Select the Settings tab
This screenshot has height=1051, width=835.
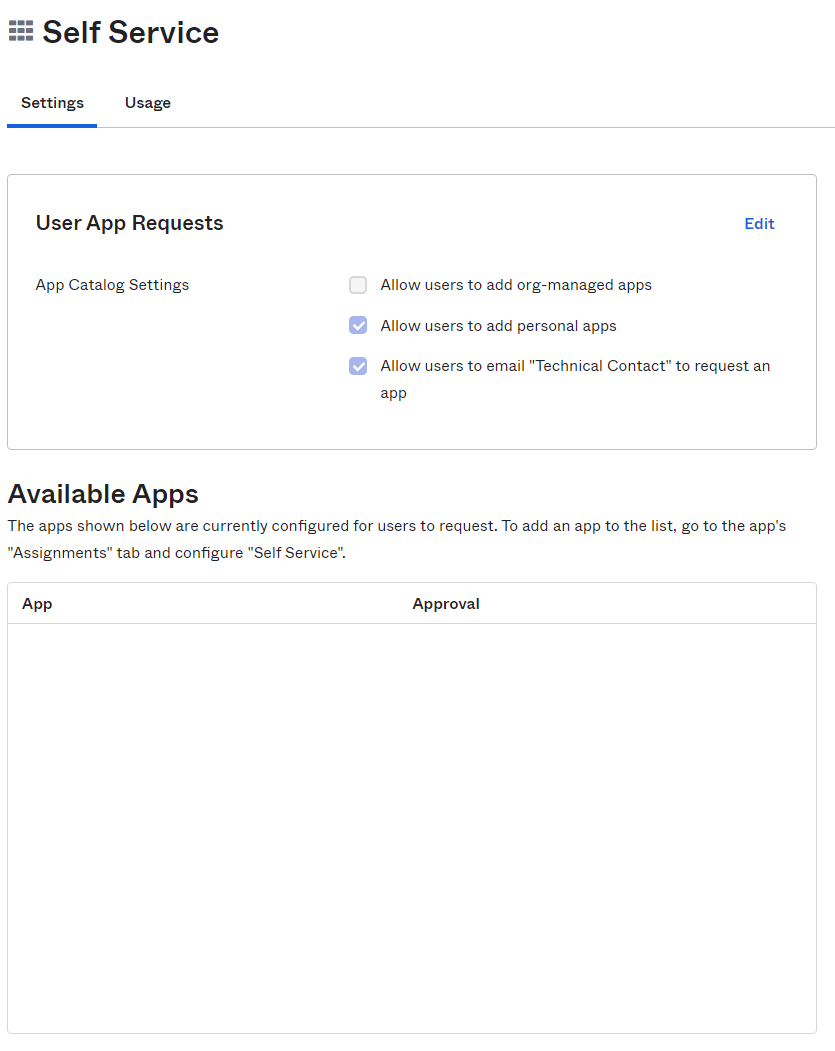pos(52,103)
